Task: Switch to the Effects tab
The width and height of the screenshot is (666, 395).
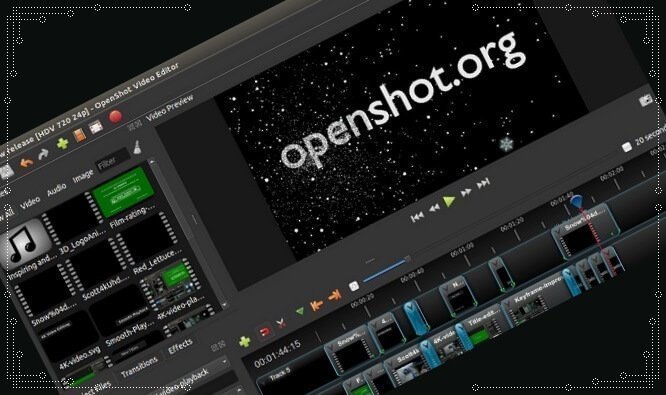Action: pyautogui.click(x=180, y=347)
